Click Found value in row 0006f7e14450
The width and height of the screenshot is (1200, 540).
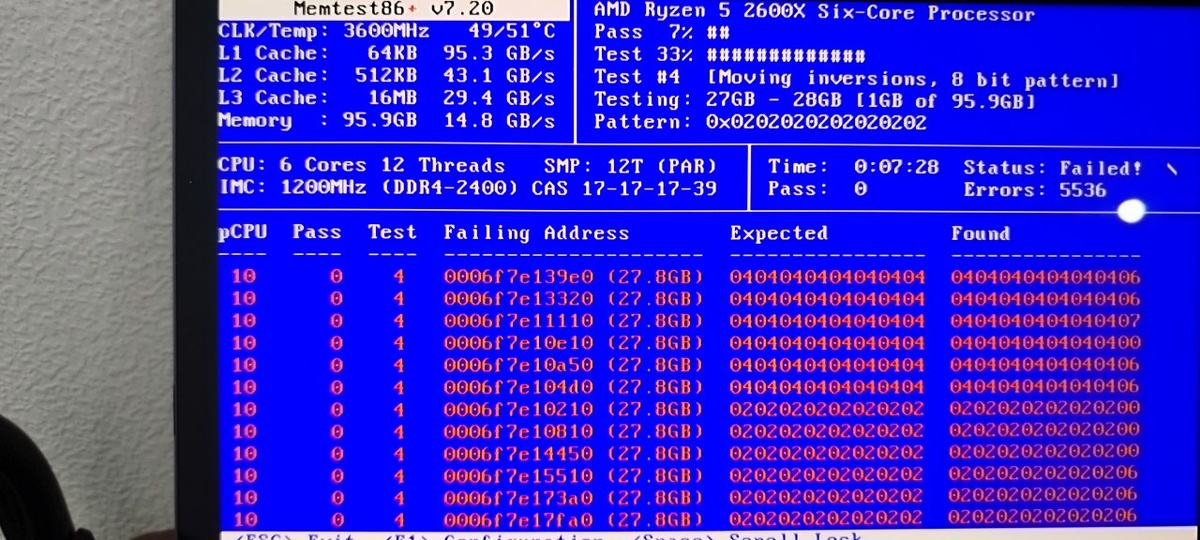pos(1044,452)
